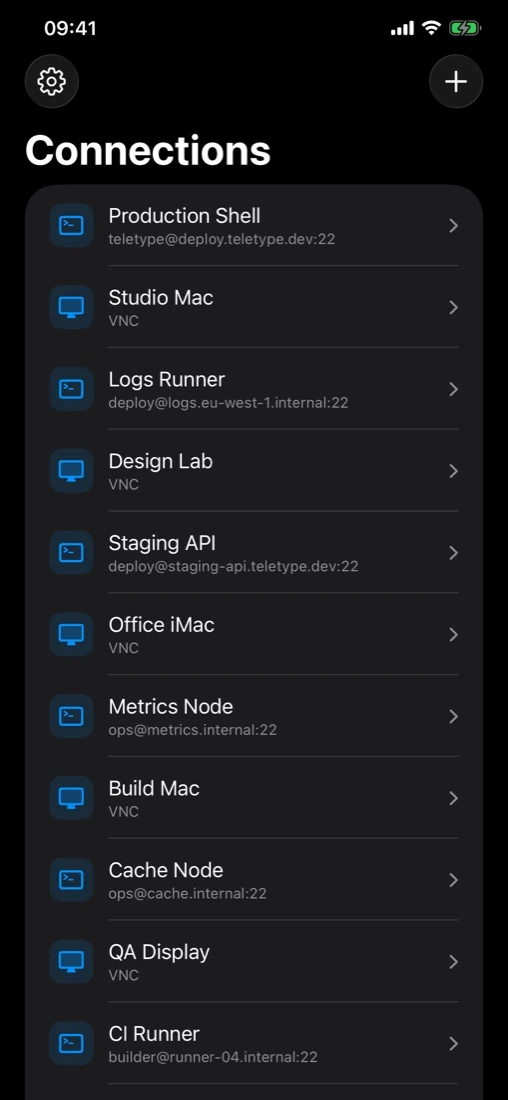Select the Build Mac connection name
The height and width of the screenshot is (1100, 508).
tap(154, 789)
